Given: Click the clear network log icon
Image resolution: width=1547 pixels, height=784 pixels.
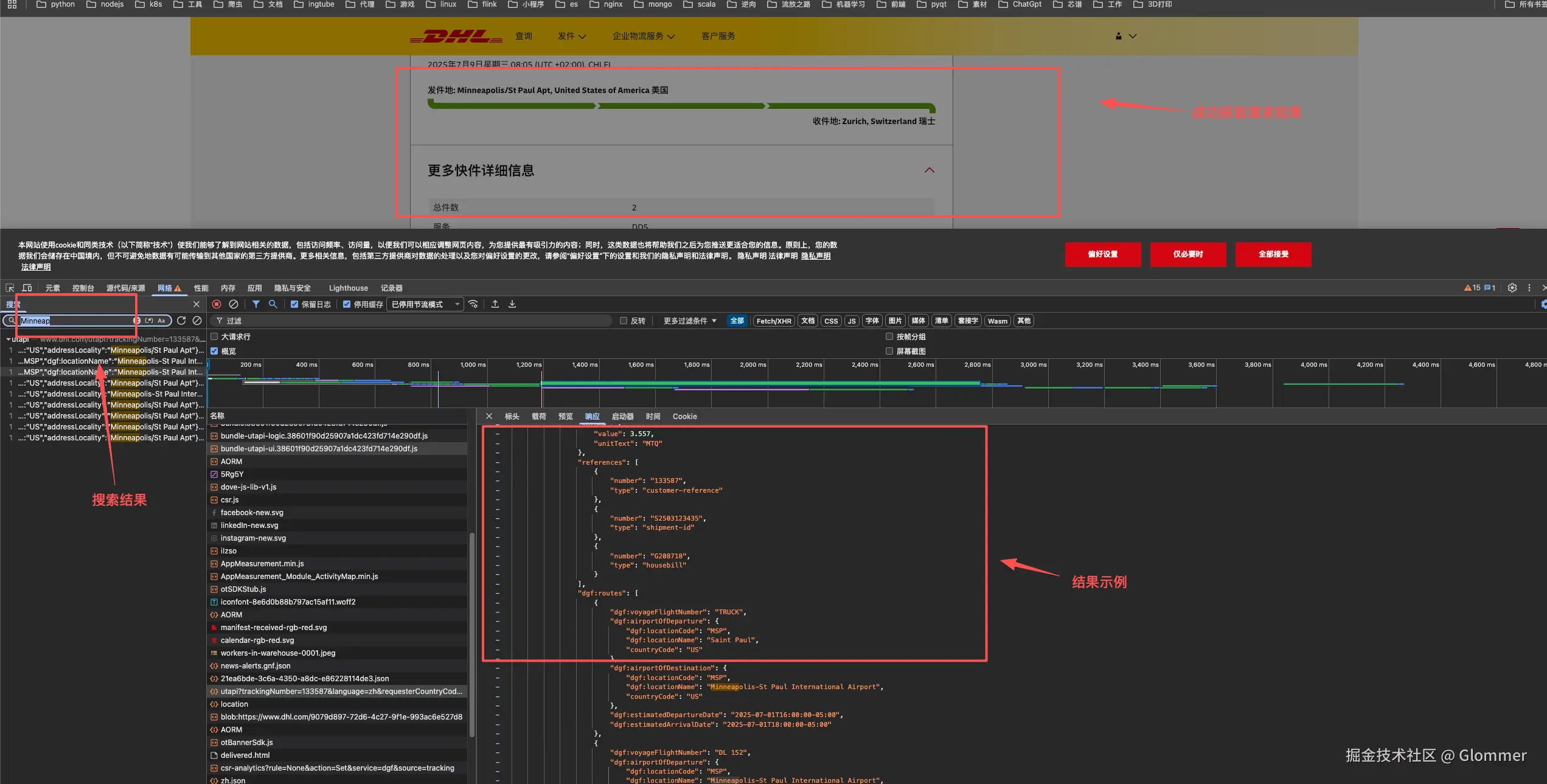Looking at the screenshot, I should 234,304.
